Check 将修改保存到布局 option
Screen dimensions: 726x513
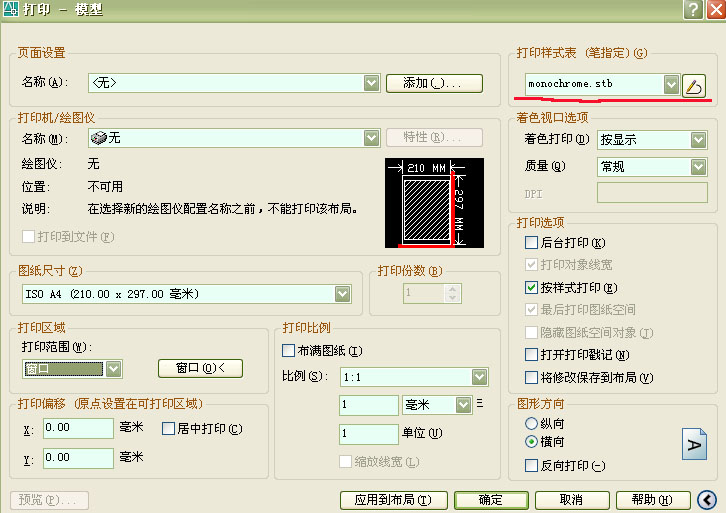(531, 377)
